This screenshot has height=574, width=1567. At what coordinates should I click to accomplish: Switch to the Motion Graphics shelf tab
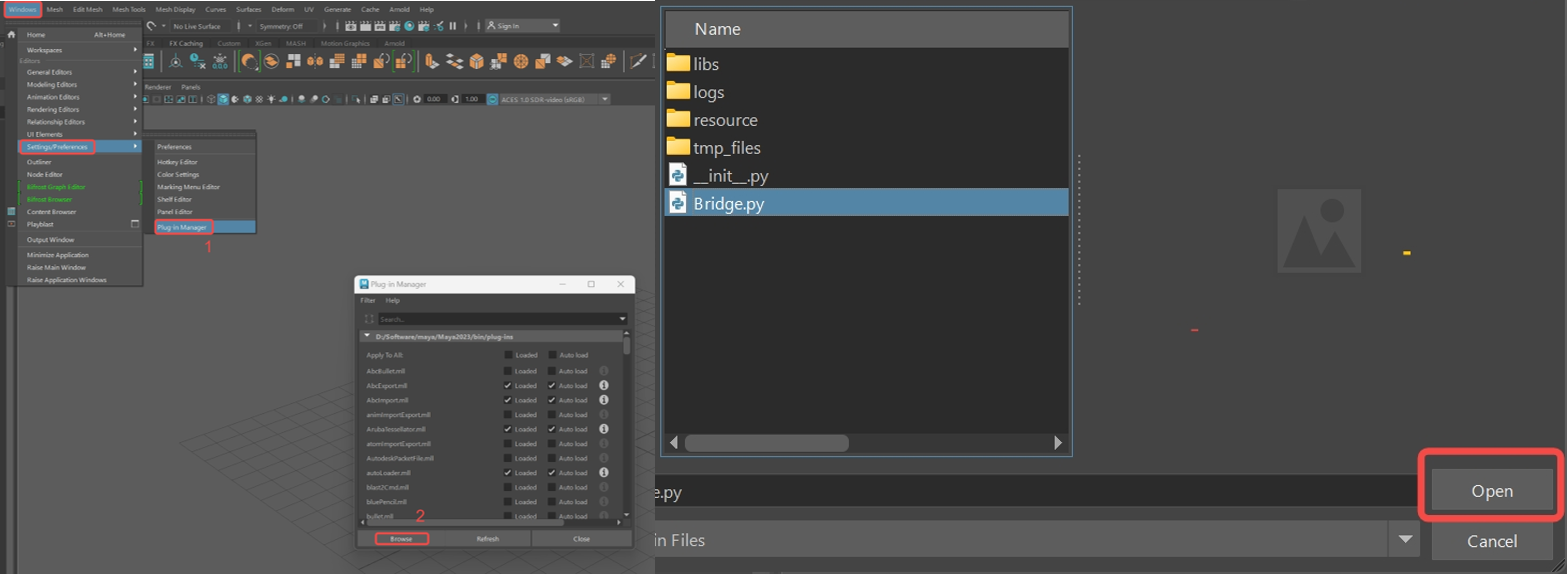[x=345, y=43]
